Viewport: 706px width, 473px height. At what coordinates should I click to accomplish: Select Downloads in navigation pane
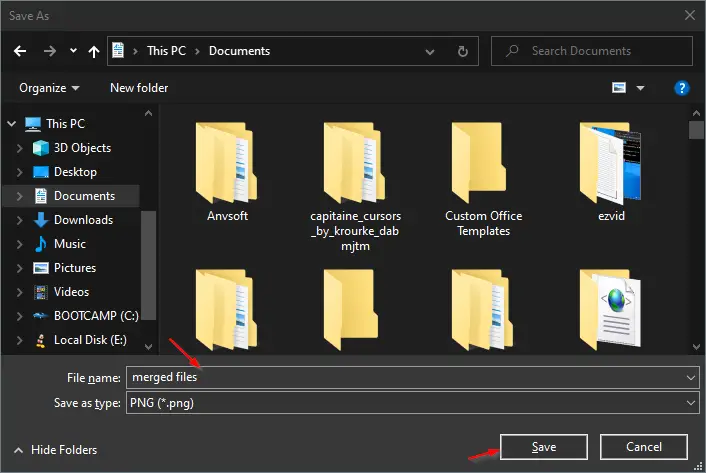tap(83, 220)
